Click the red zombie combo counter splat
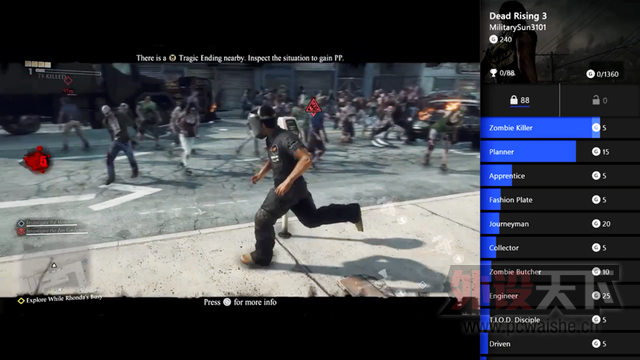This screenshot has width=640, height=360. click(37, 160)
